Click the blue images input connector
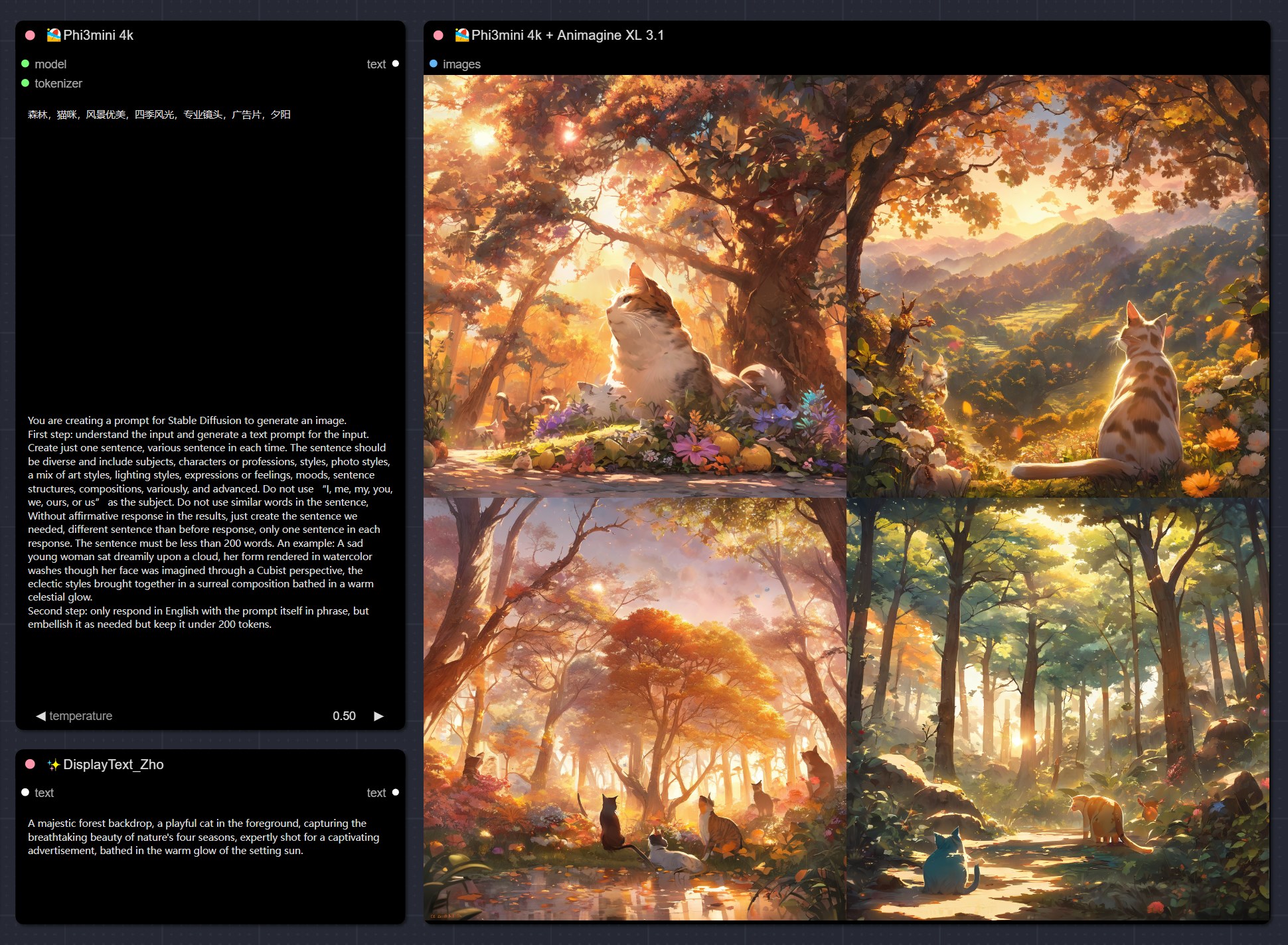Viewport: 1288px width, 945px height. [434, 64]
